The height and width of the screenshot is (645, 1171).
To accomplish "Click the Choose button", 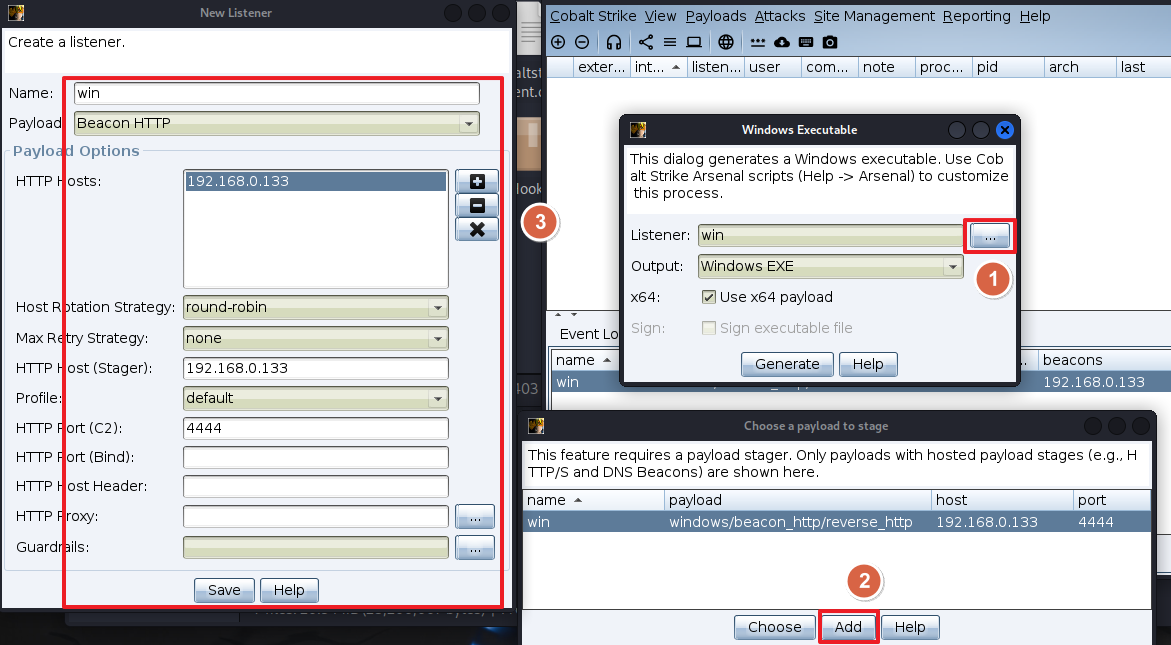I will point(774,628).
